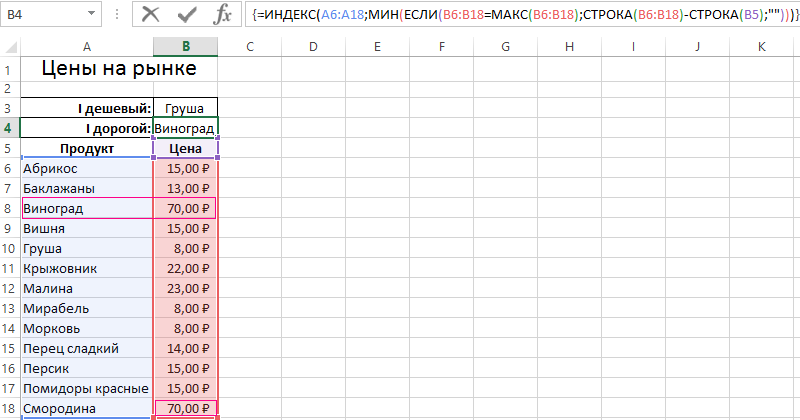Viewport: 800px width, 420px height.
Task: Select the 'Груша' result cell in B3
Action: 186,108
